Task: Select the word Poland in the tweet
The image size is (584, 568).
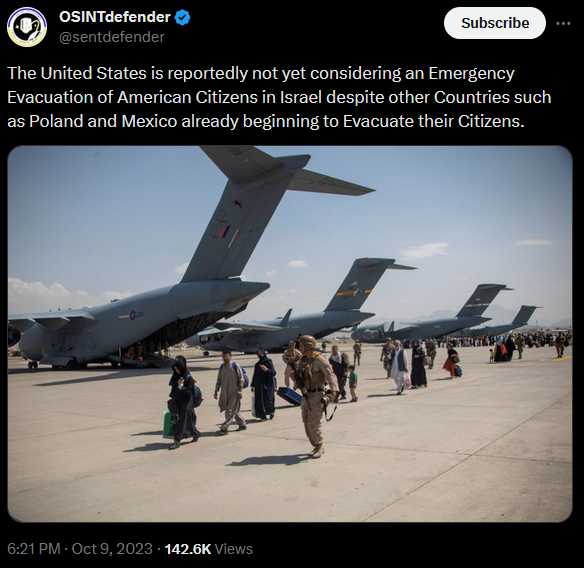Action: point(56,121)
